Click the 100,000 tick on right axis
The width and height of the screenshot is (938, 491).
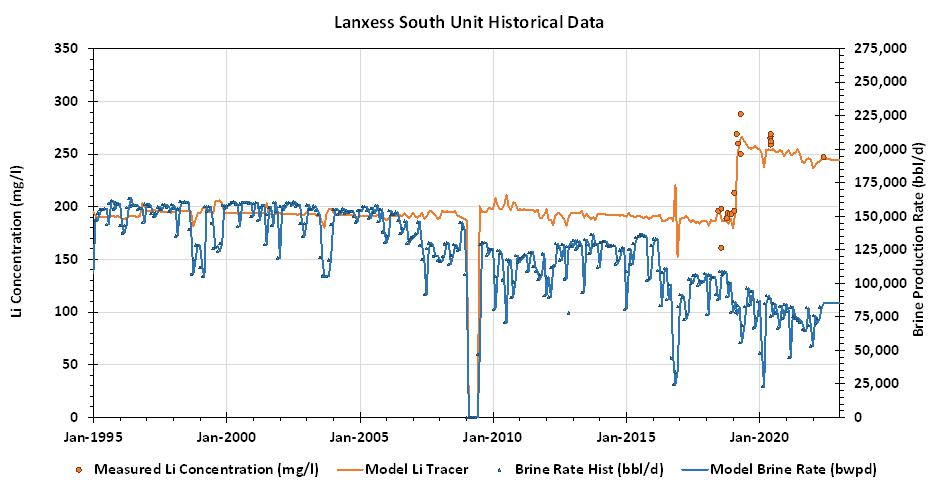pyautogui.click(x=877, y=283)
